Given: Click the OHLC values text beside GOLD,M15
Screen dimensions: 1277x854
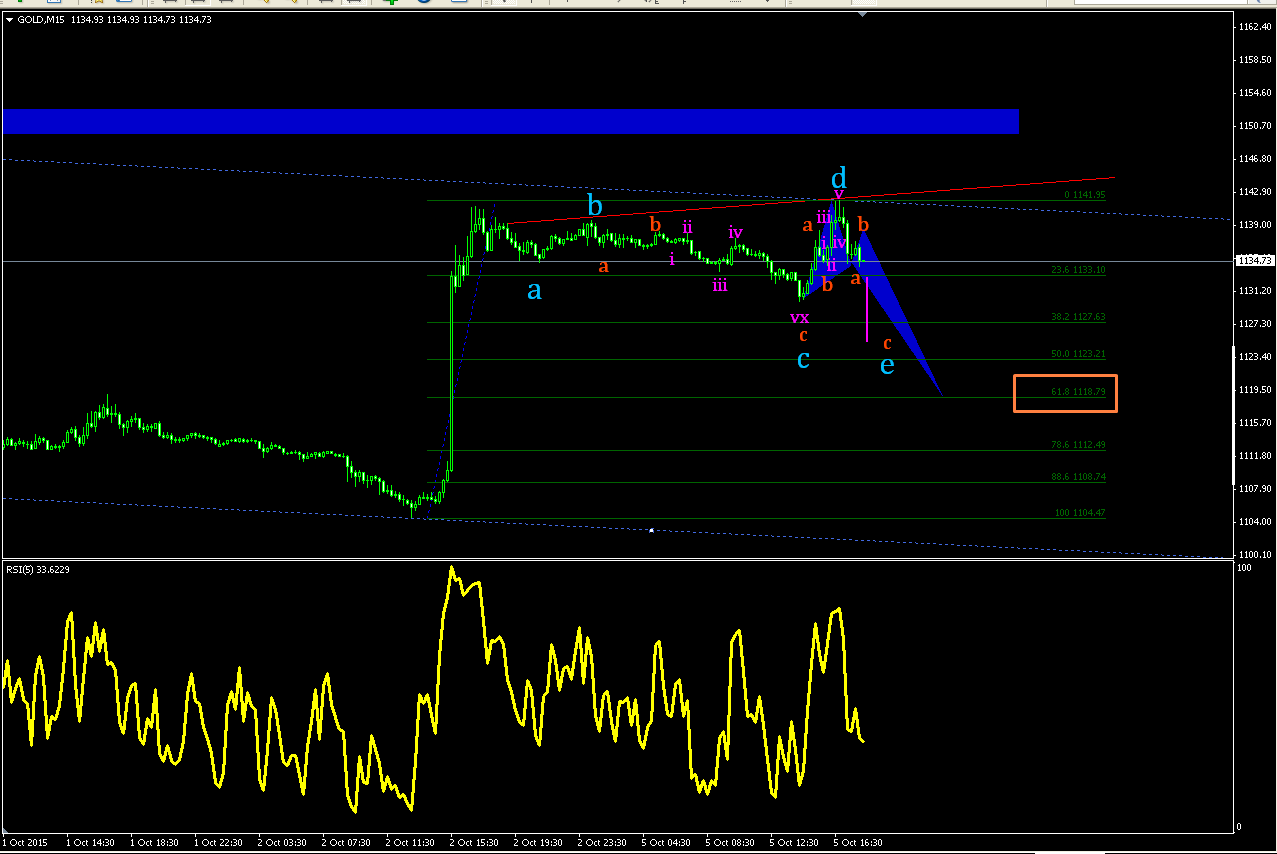Looking at the screenshot, I should coord(141,20).
